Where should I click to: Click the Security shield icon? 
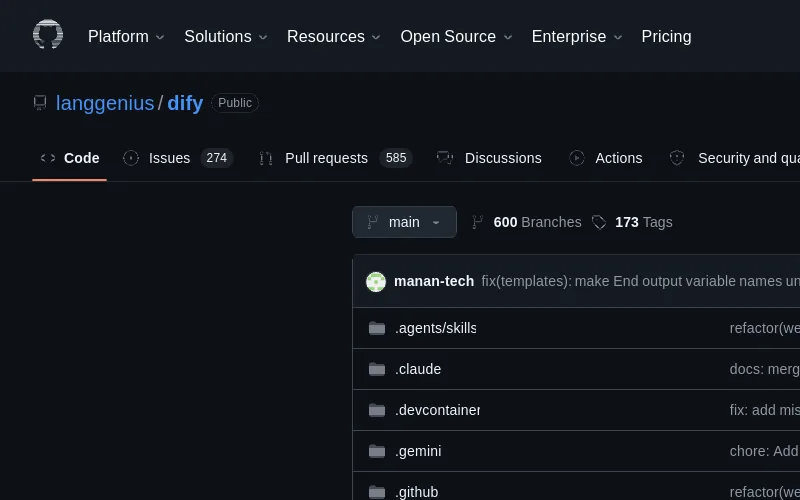677,158
